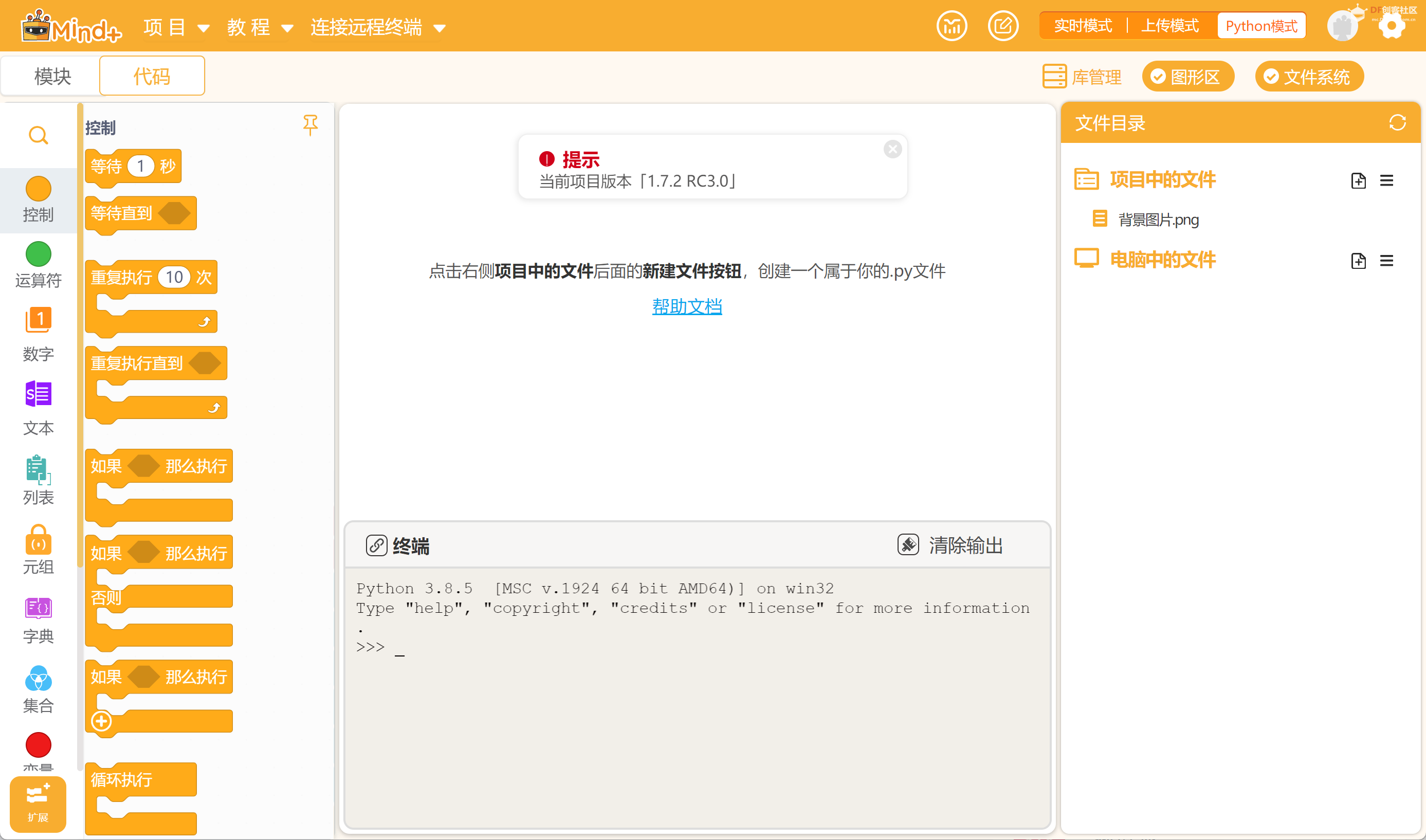Open the community M icon in header

tap(952, 26)
